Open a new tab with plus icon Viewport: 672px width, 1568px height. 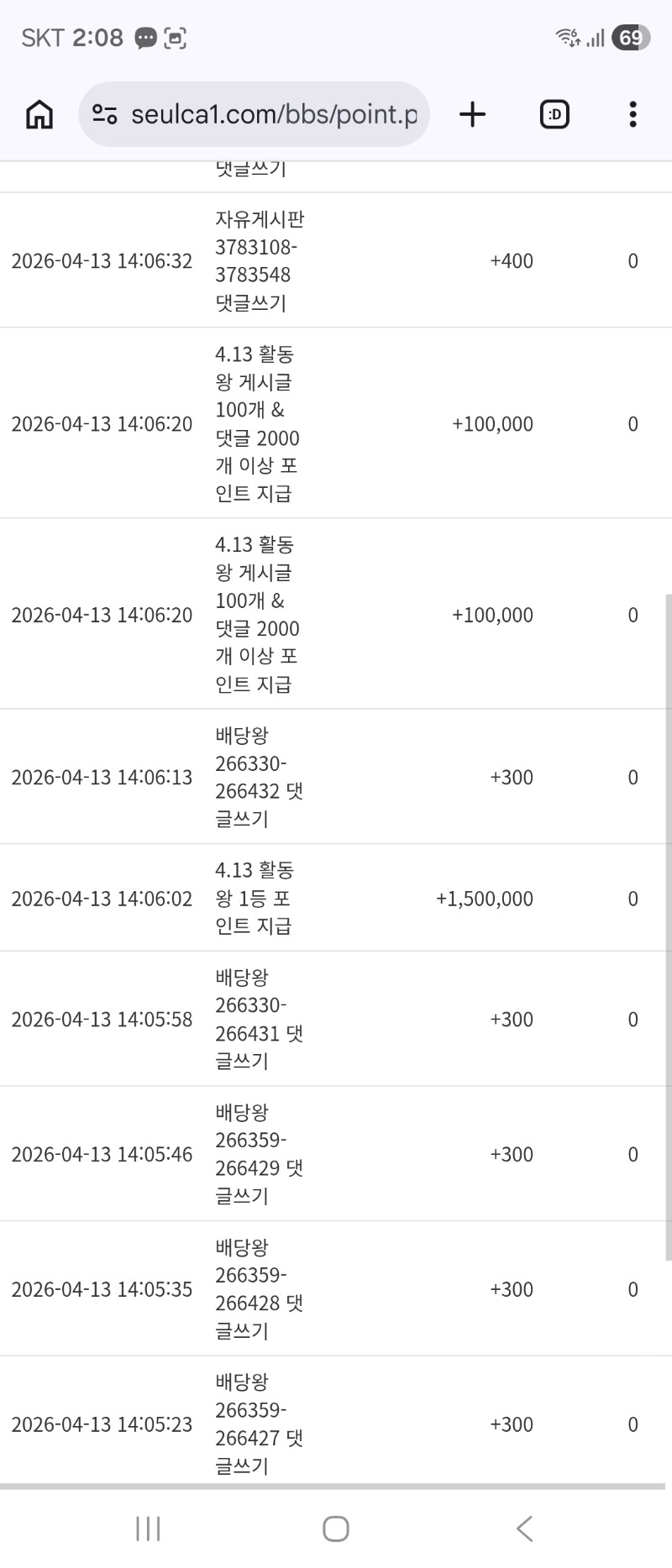tap(473, 114)
